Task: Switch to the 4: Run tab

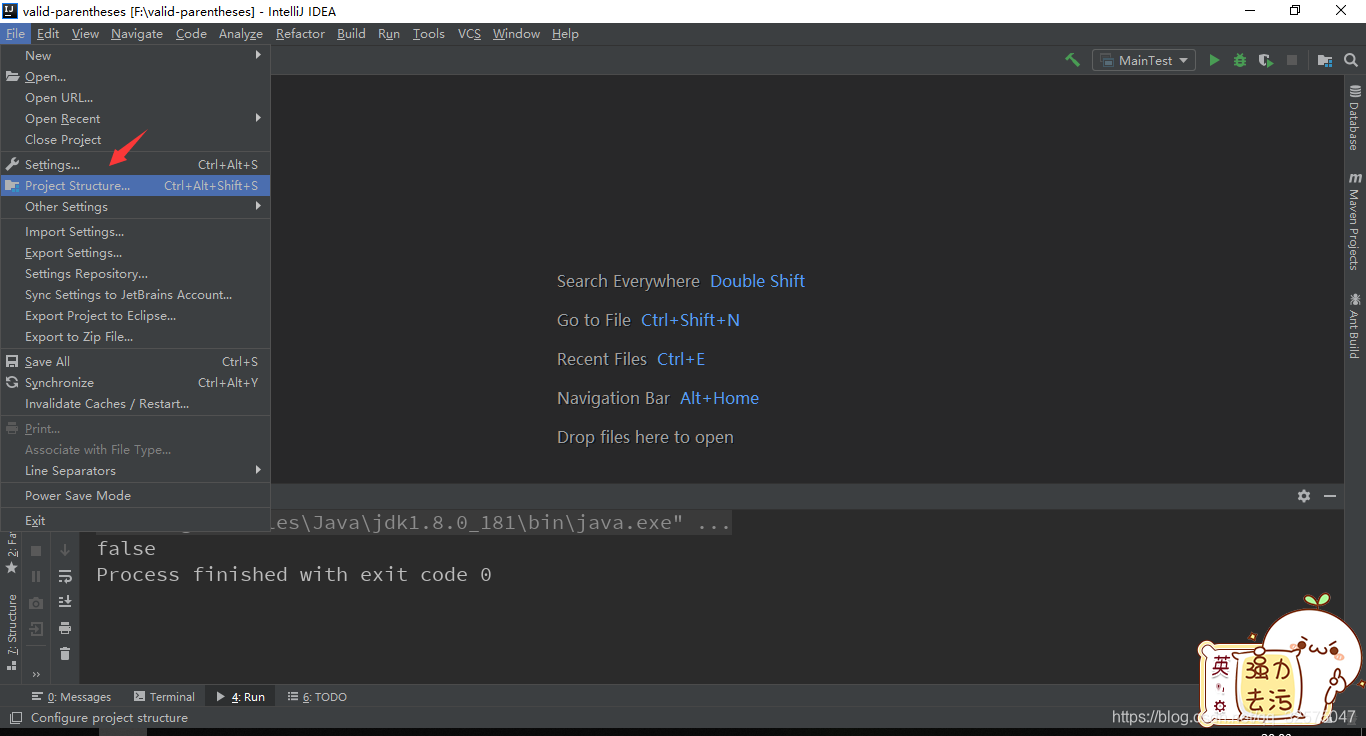Action: (240, 697)
